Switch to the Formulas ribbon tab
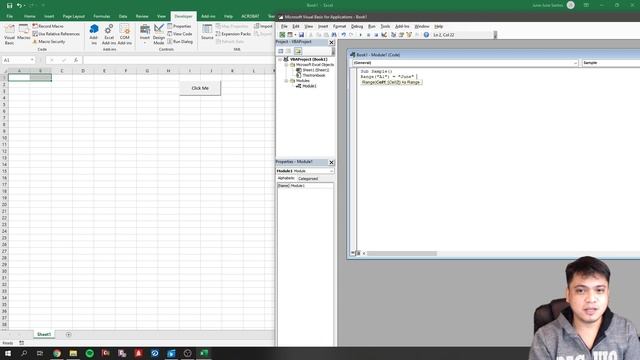This screenshot has width=640, height=360. tap(102, 16)
